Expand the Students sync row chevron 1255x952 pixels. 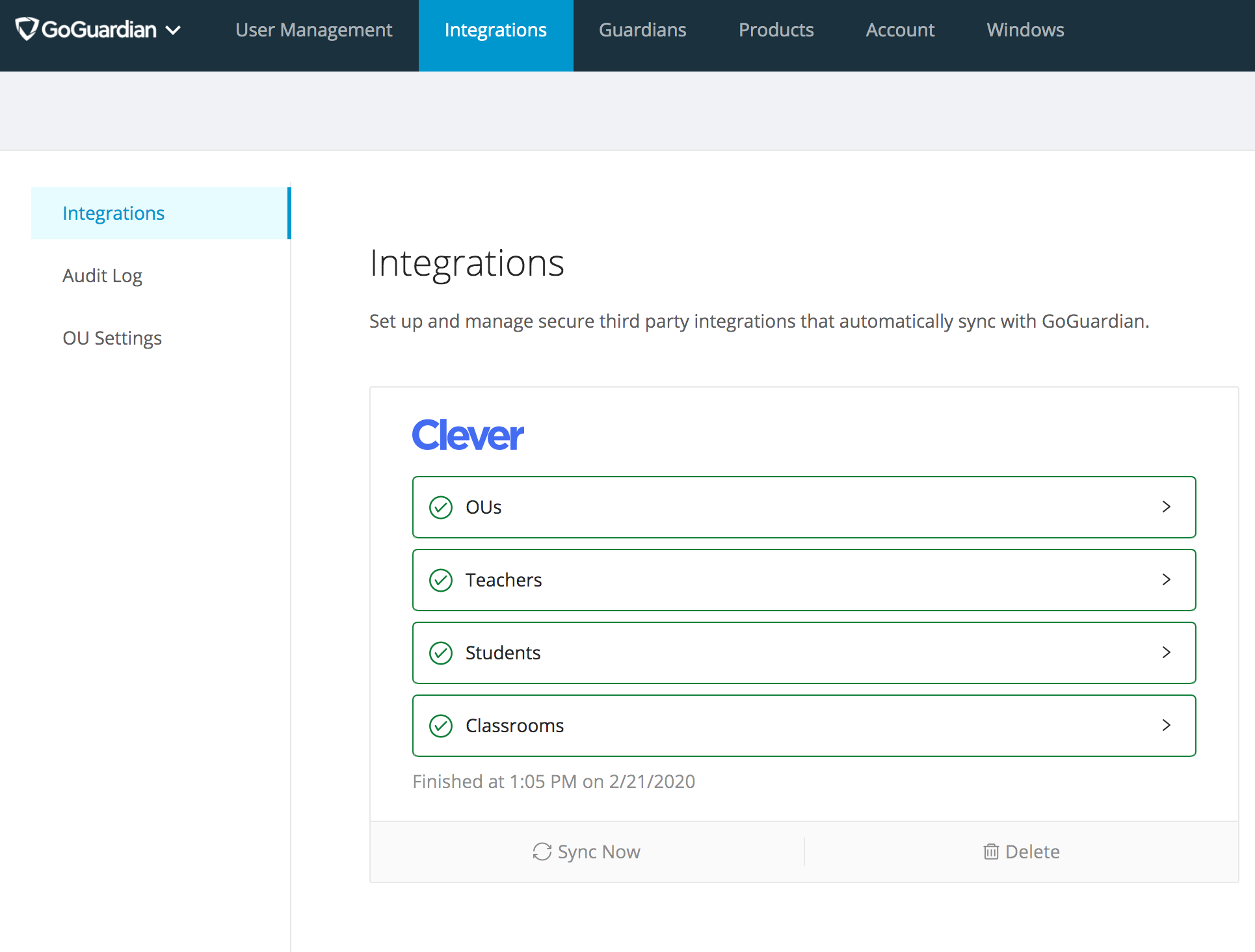tap(1167, 653)
